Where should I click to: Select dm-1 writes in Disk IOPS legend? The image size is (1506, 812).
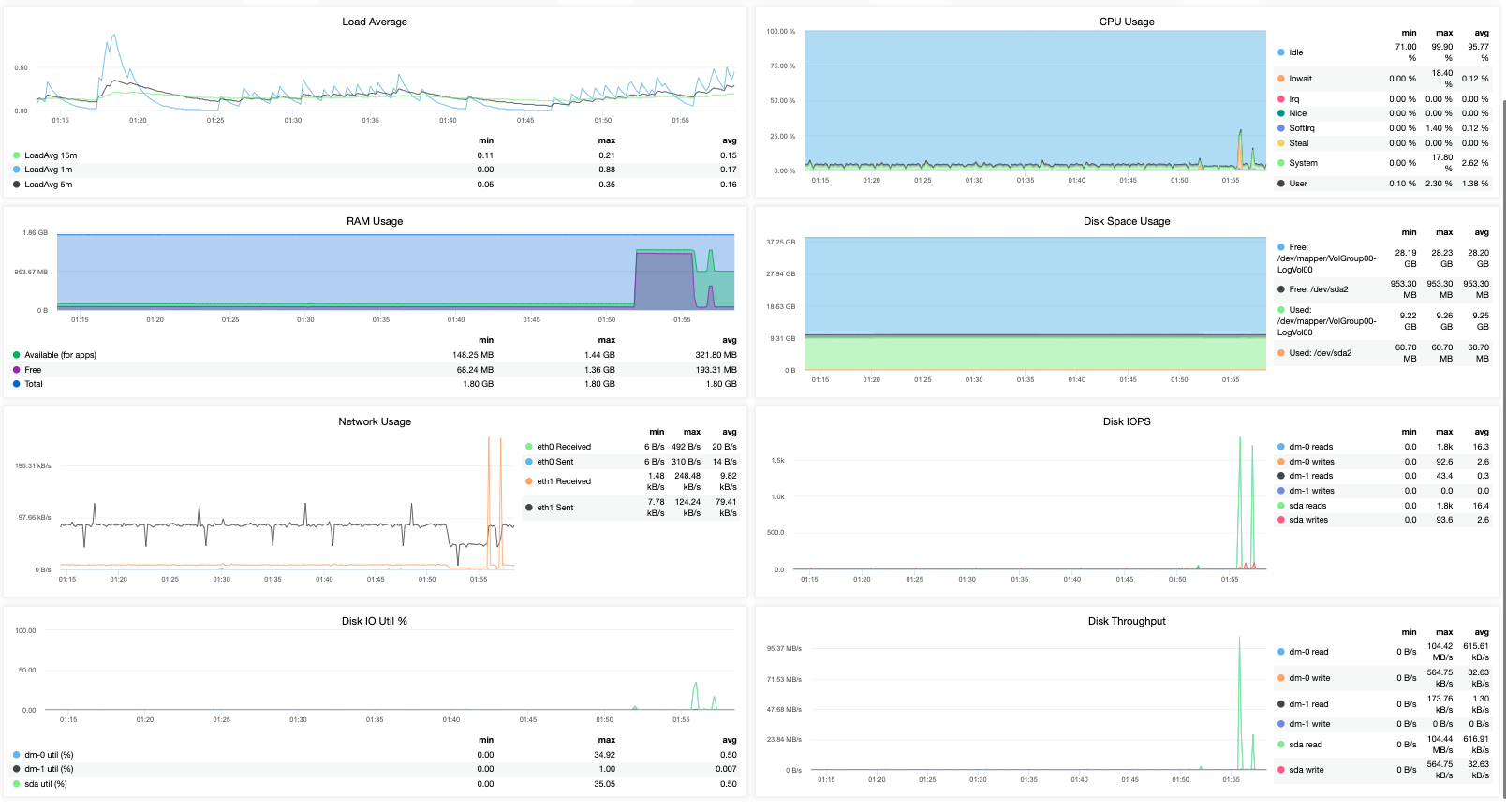1311,491
